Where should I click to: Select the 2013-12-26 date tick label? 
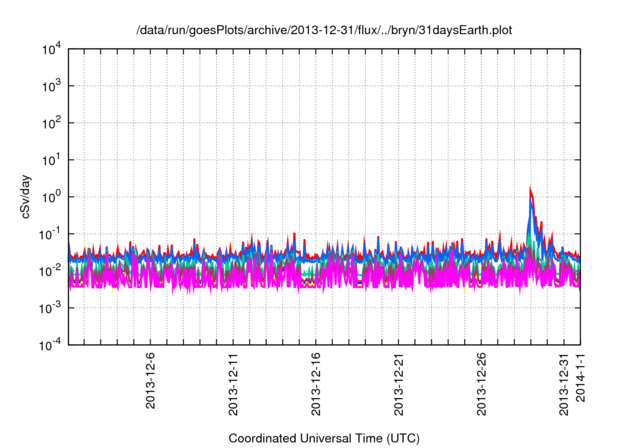[482, 379]
